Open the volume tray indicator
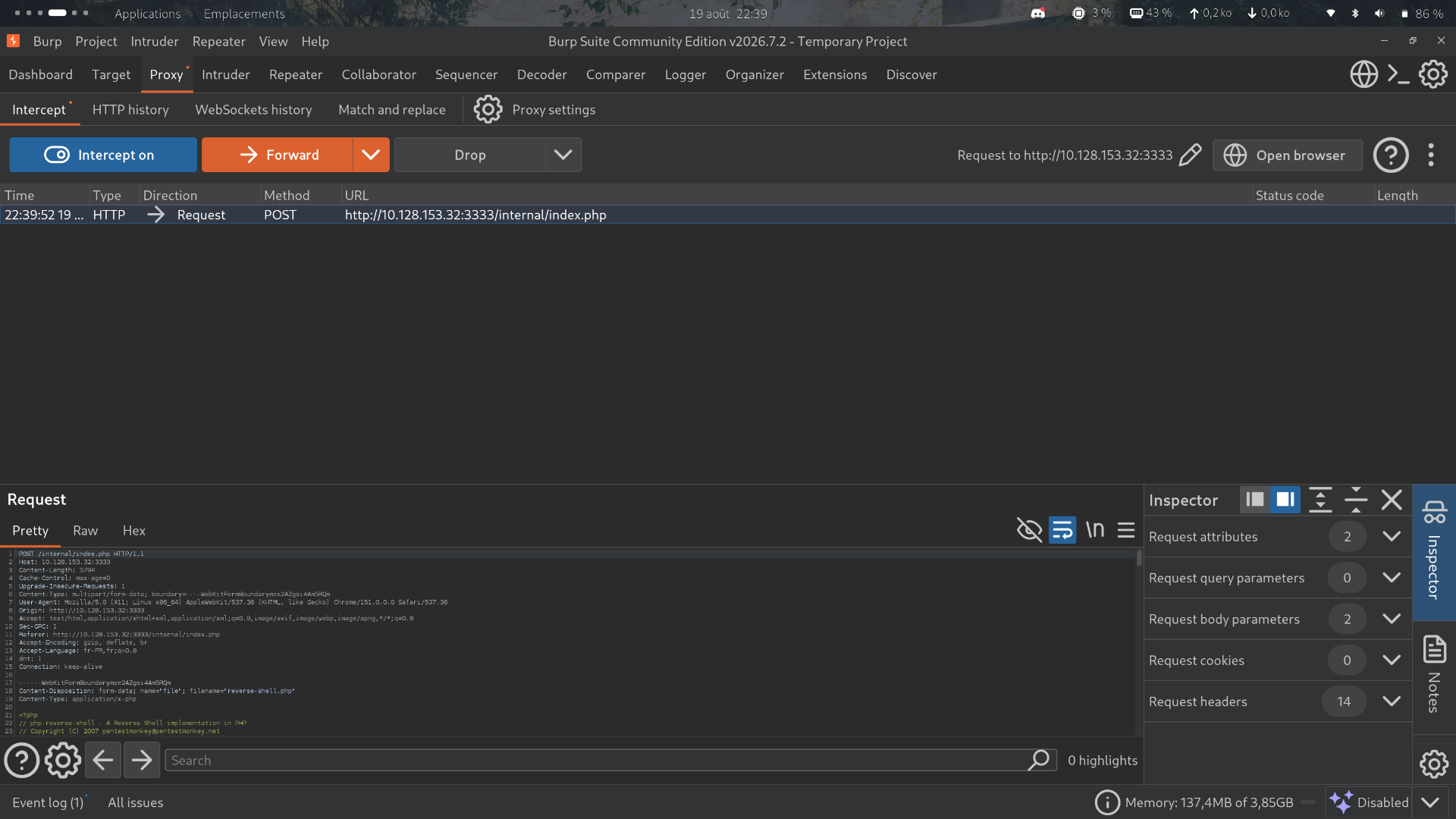The image size is (1456, 819). 1379,13
